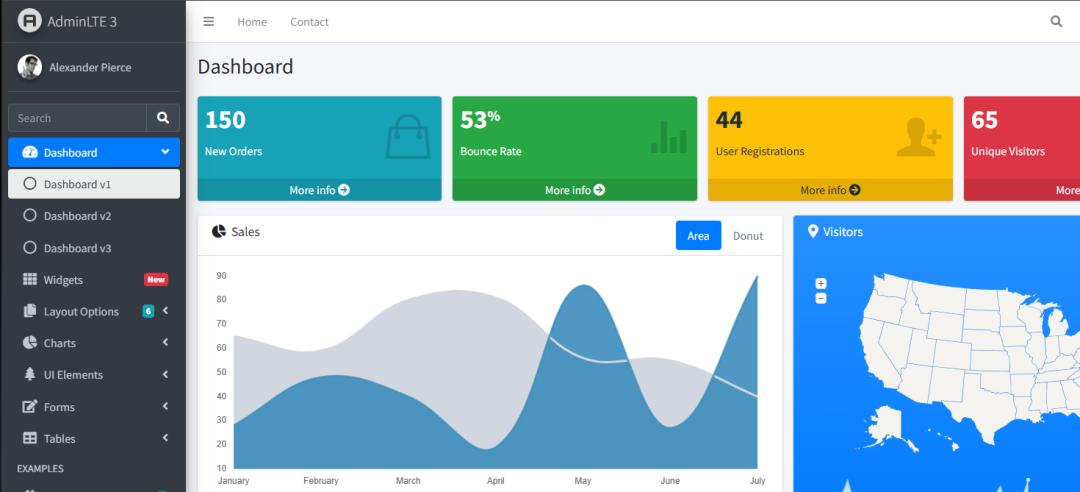This screenshot has height=492, width=1080.
Task: Click More info under New Orders
Action: click(x=319, y=190)
